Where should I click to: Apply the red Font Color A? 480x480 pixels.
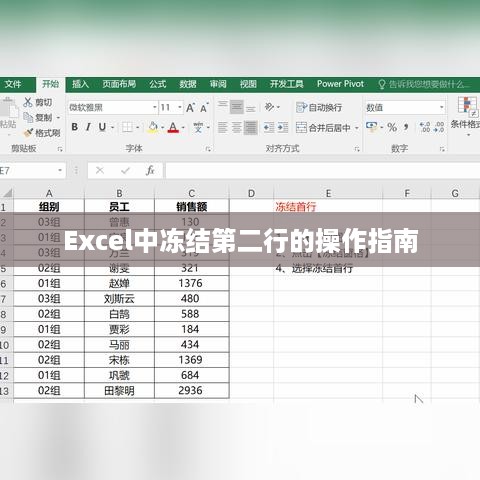click(173, 127)
